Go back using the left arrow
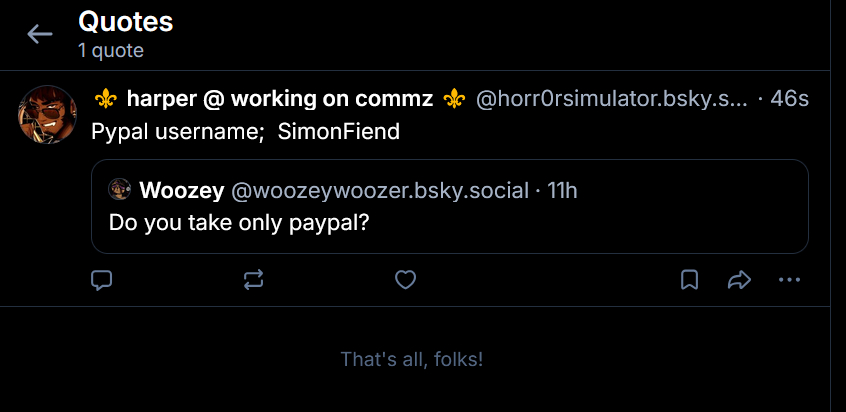This screenshot has width=846, height=412. click(x=40, y=34)
